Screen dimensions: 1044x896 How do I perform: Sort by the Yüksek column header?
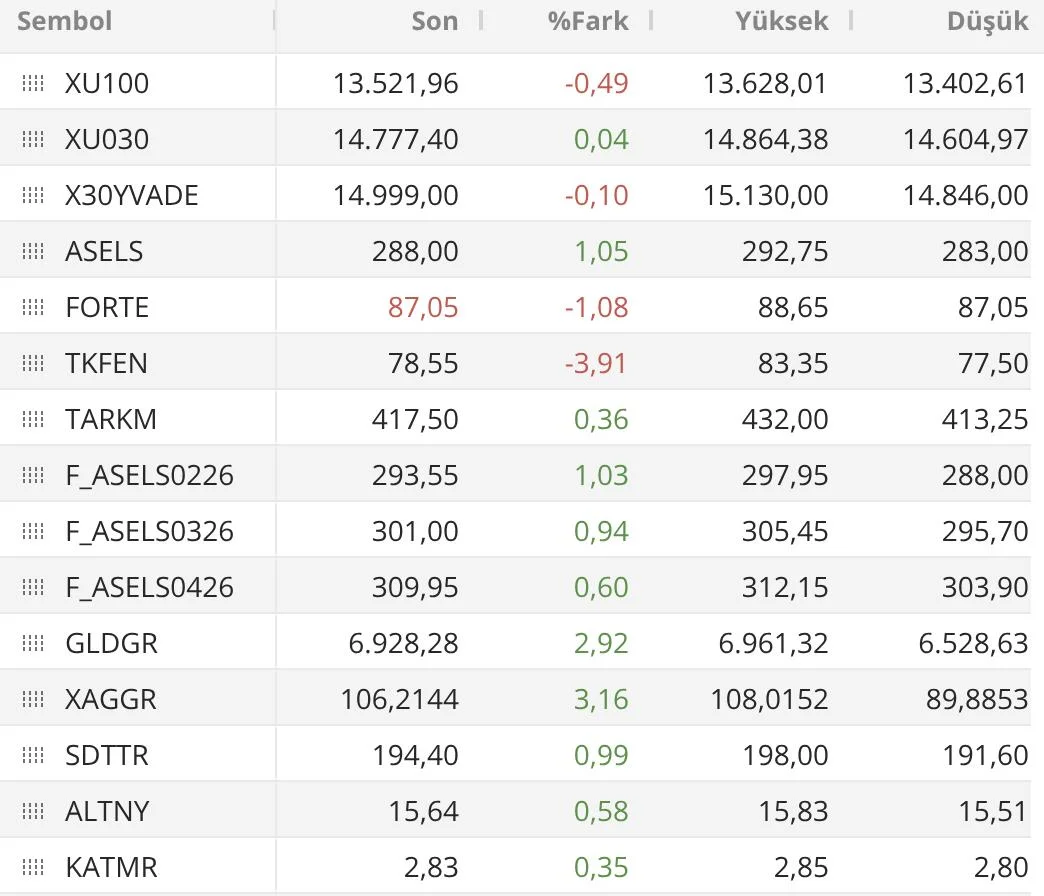pos(781,21)
